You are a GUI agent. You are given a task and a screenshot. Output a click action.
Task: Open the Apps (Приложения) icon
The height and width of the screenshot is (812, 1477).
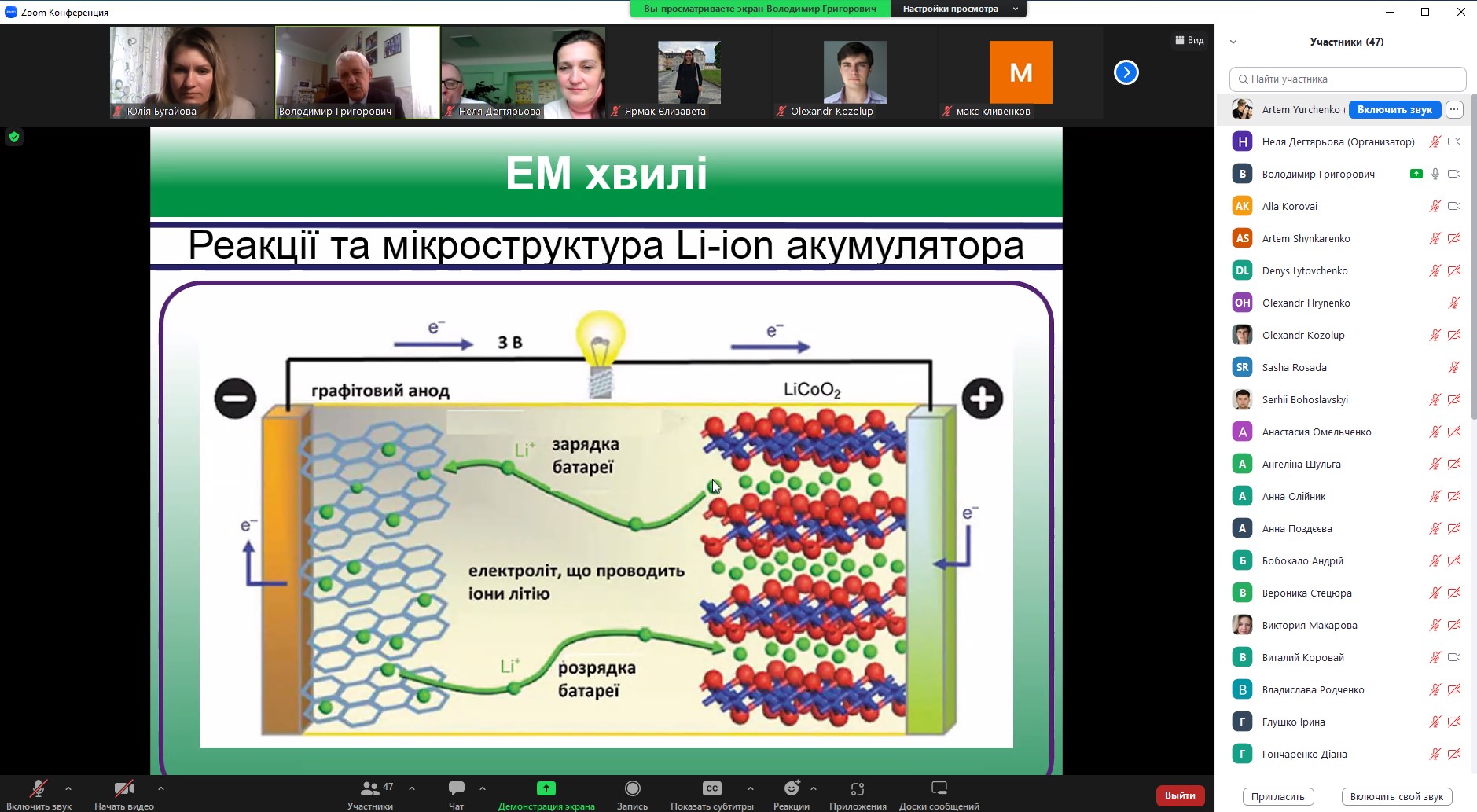coord(857,788)
